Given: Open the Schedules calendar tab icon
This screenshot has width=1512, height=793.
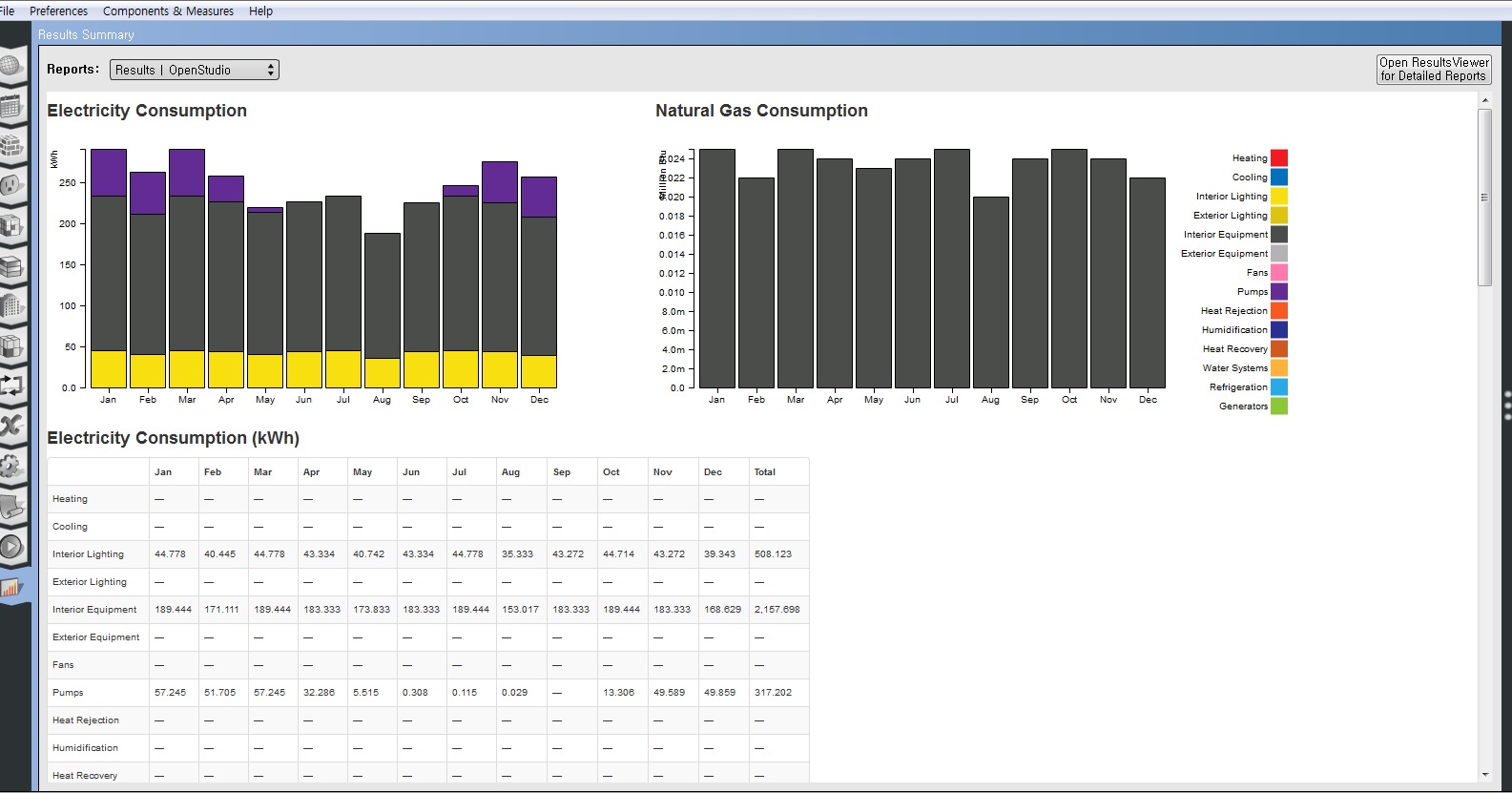Looking at the screenshot, I should [x=10, y=106].
